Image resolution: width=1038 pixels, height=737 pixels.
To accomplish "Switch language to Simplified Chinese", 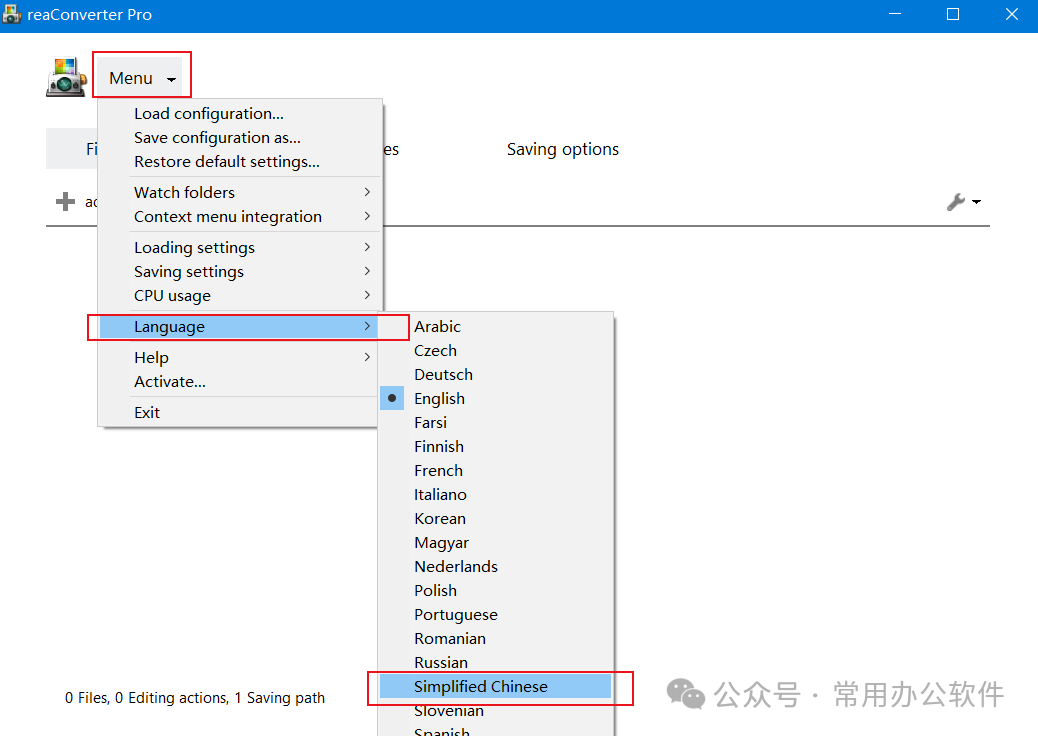I will (x=481, y=687).
